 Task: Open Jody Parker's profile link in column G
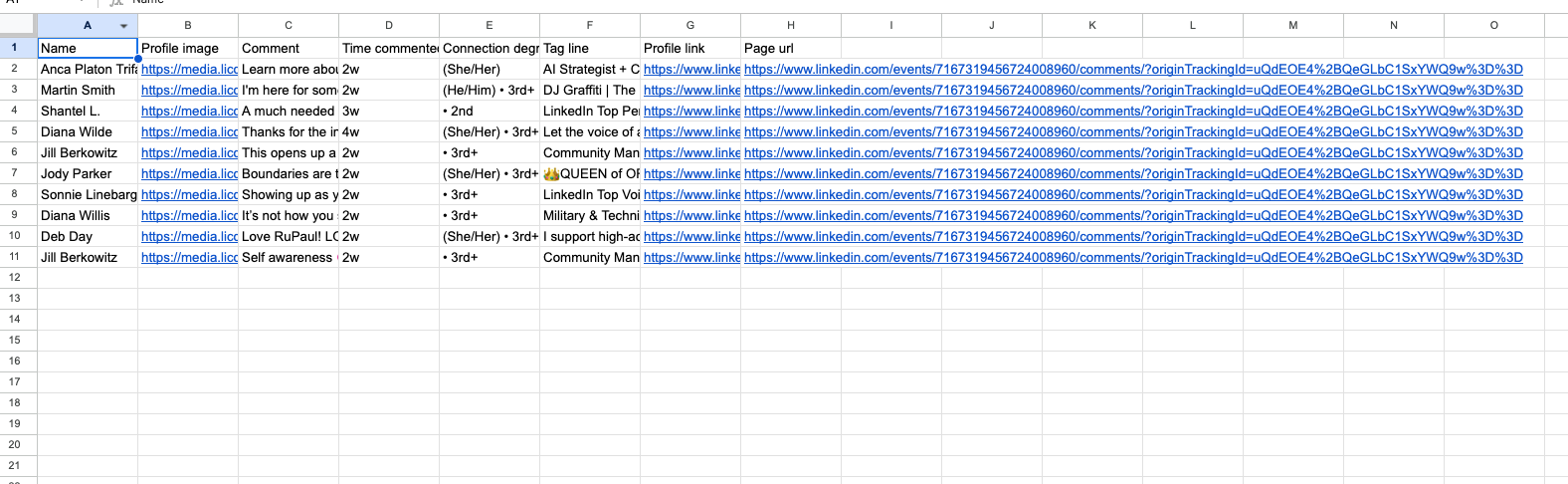coord(691,173)
